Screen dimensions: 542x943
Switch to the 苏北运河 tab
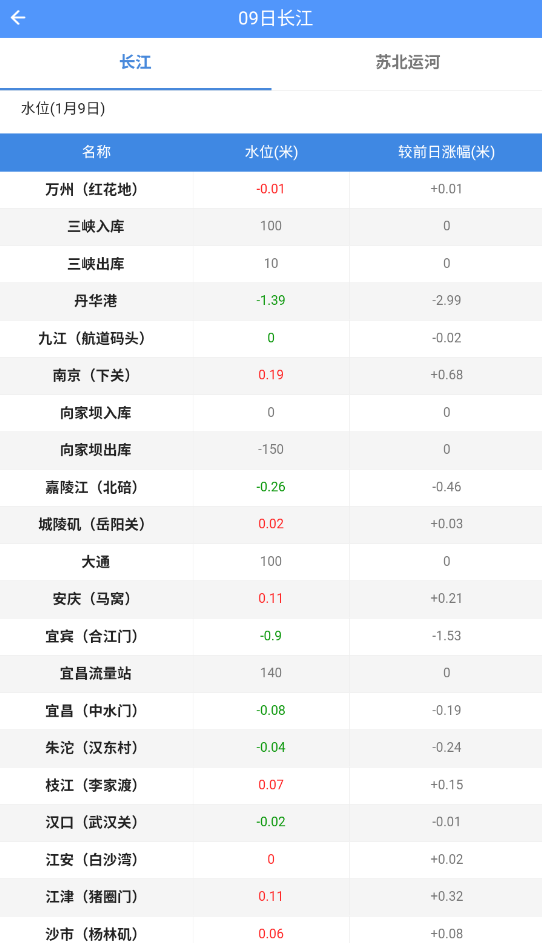pos(407,63)
